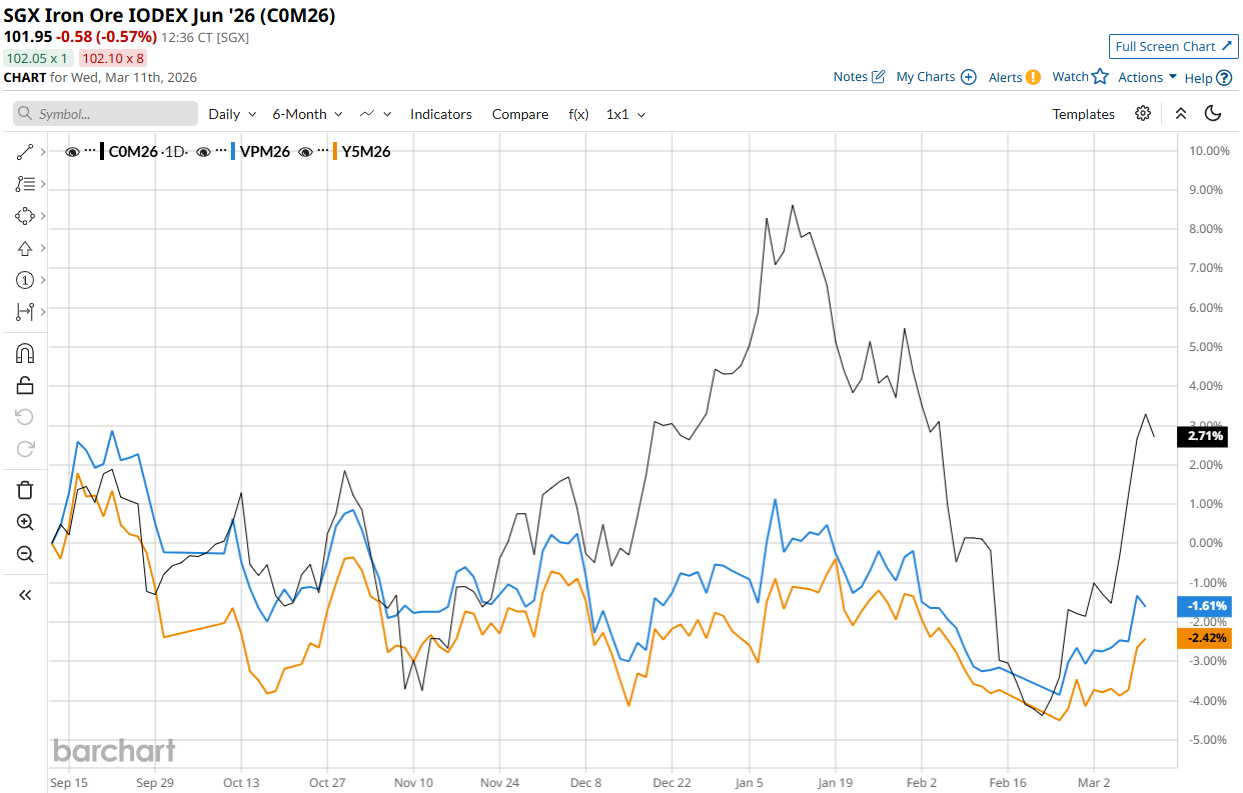This screenshot has width=1243, height=793.
Task: Click the Watch star icon
Action: pos(1100,77)
